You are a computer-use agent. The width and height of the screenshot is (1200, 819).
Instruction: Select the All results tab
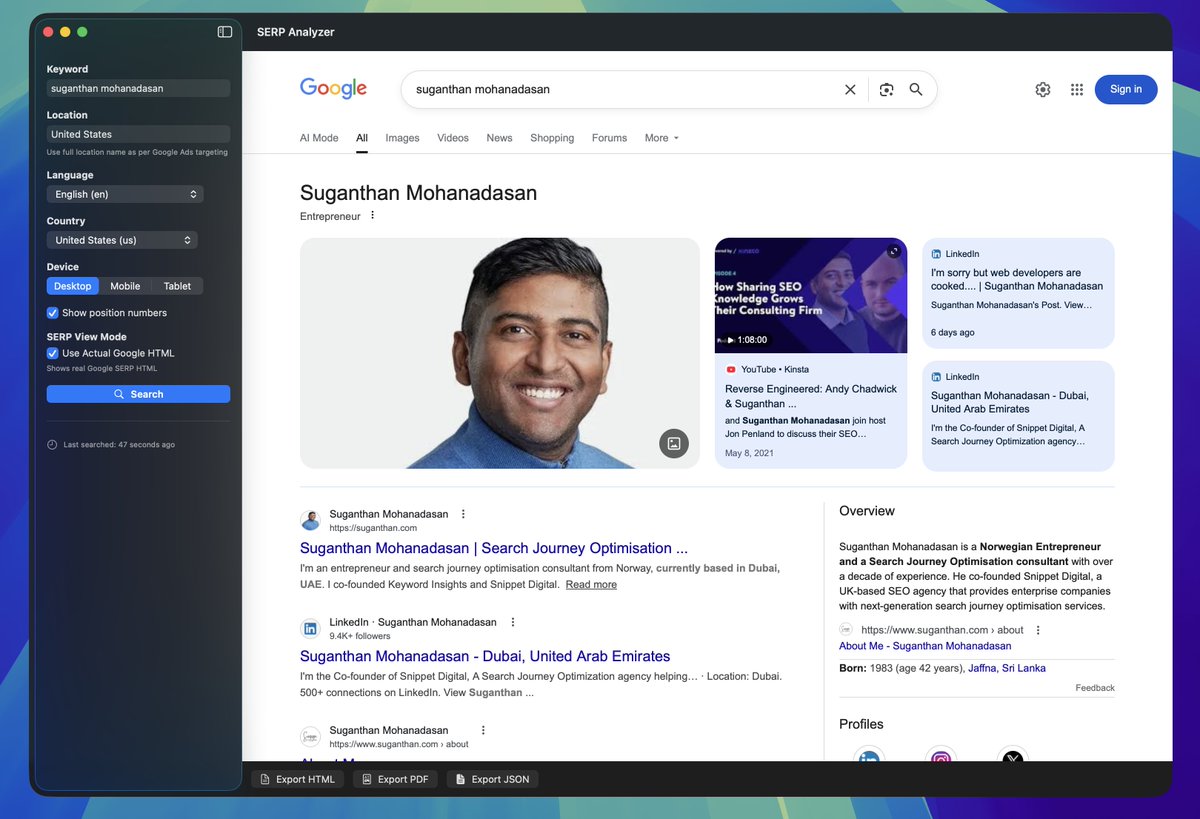362,138
